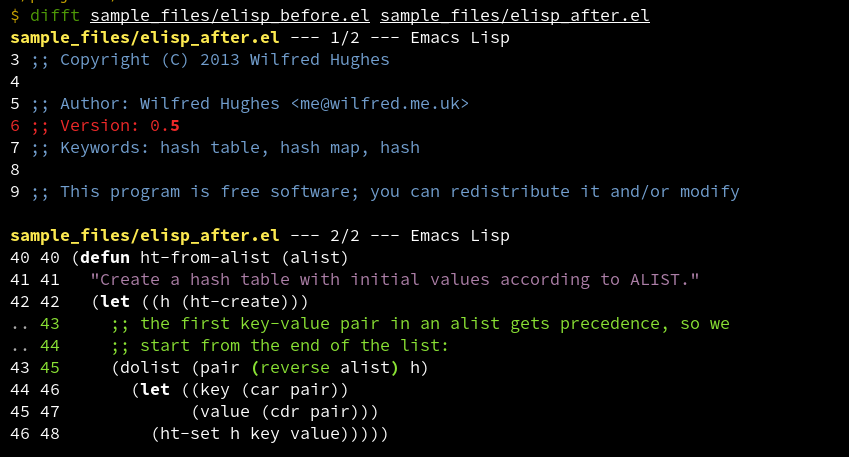Click the bold defun keyword
849x457 pixels.
[105, 258]
